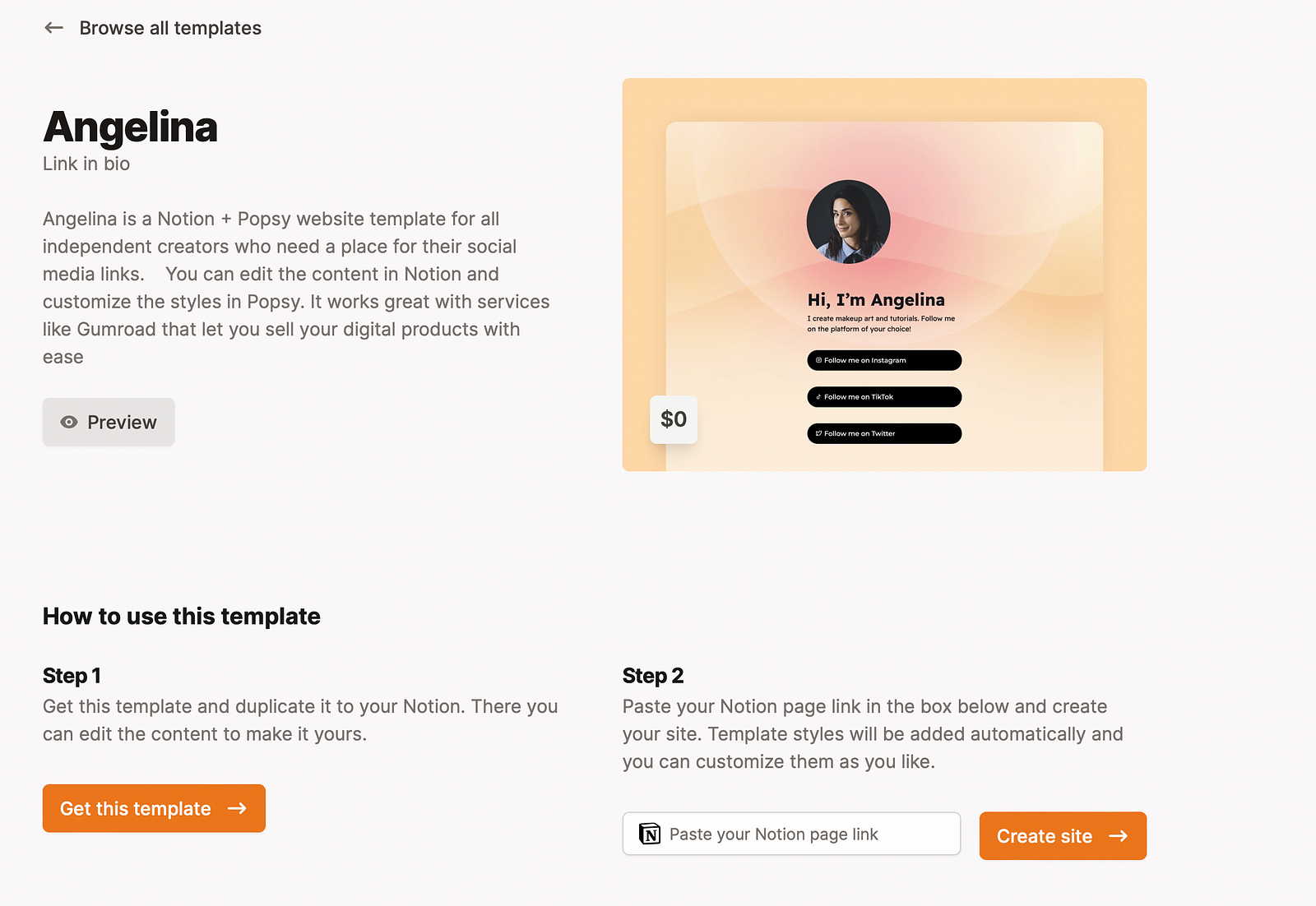The image size is (1316, 906).
Task: Click arrow icon on Get this template
Action: pos(238,808)
